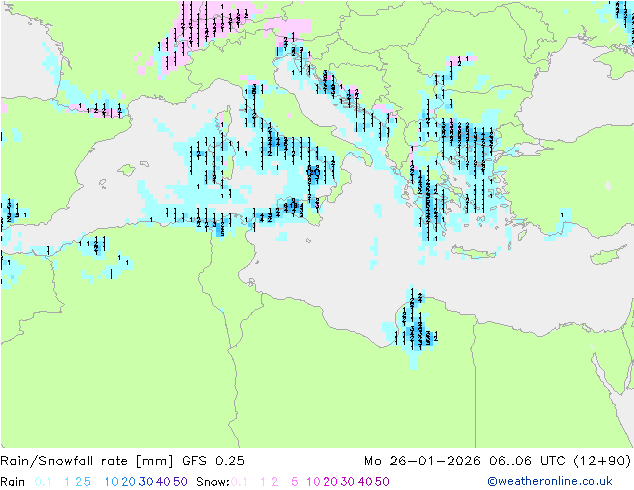Select the Snow legend value 20
Viewport: 634px width, 490px height.
click(x=330, y=482)
